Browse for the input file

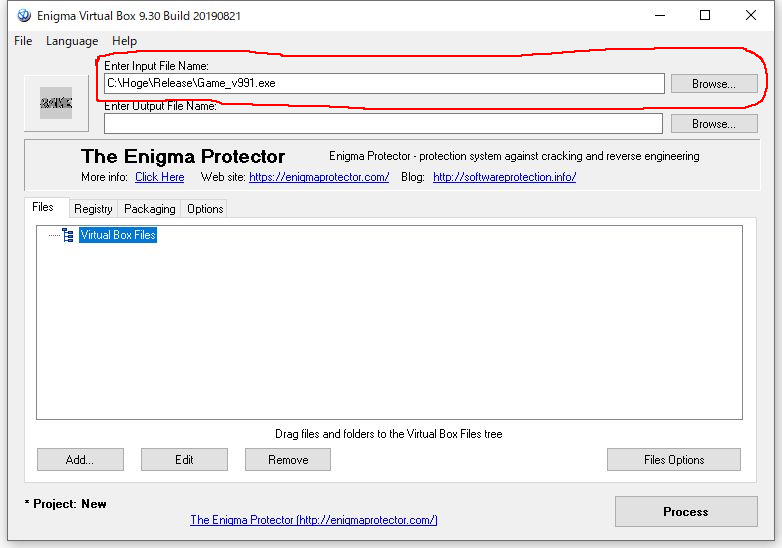pos(714,84)
